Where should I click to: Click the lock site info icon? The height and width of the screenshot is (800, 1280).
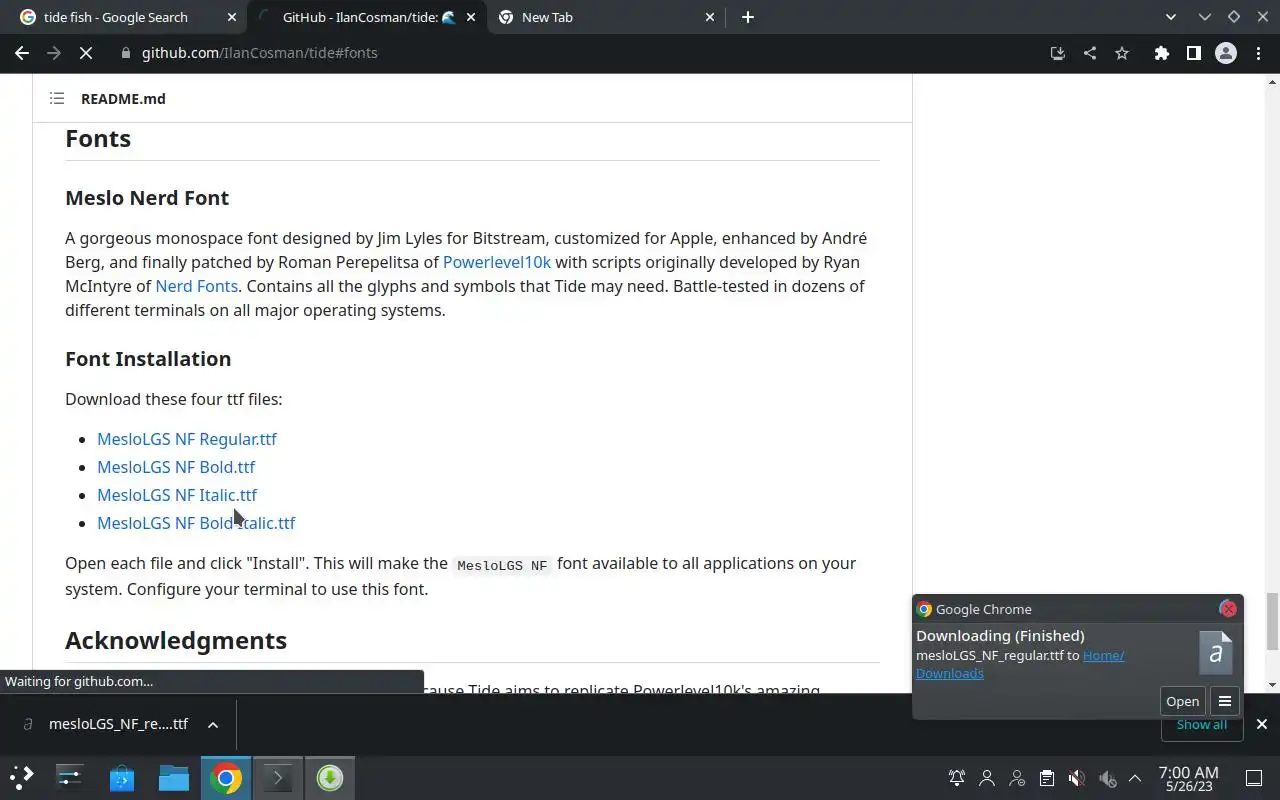point(126,53)
